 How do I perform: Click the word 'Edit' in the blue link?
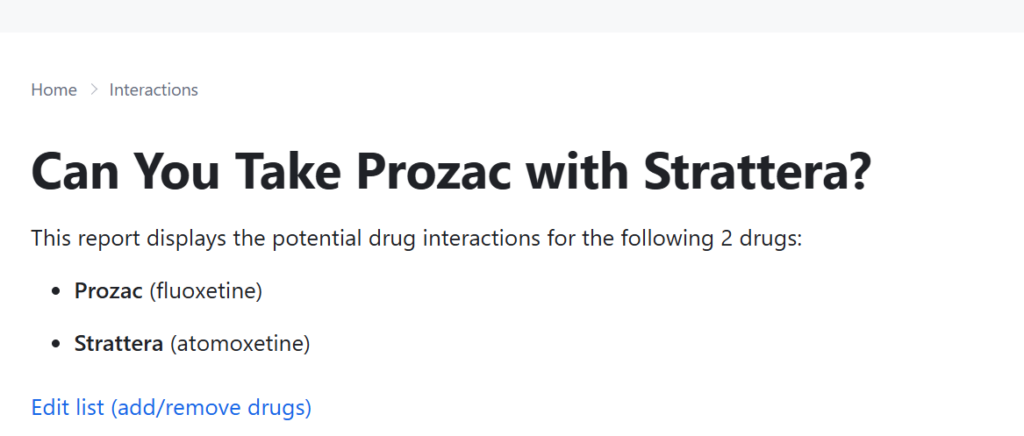click(50, 407)
